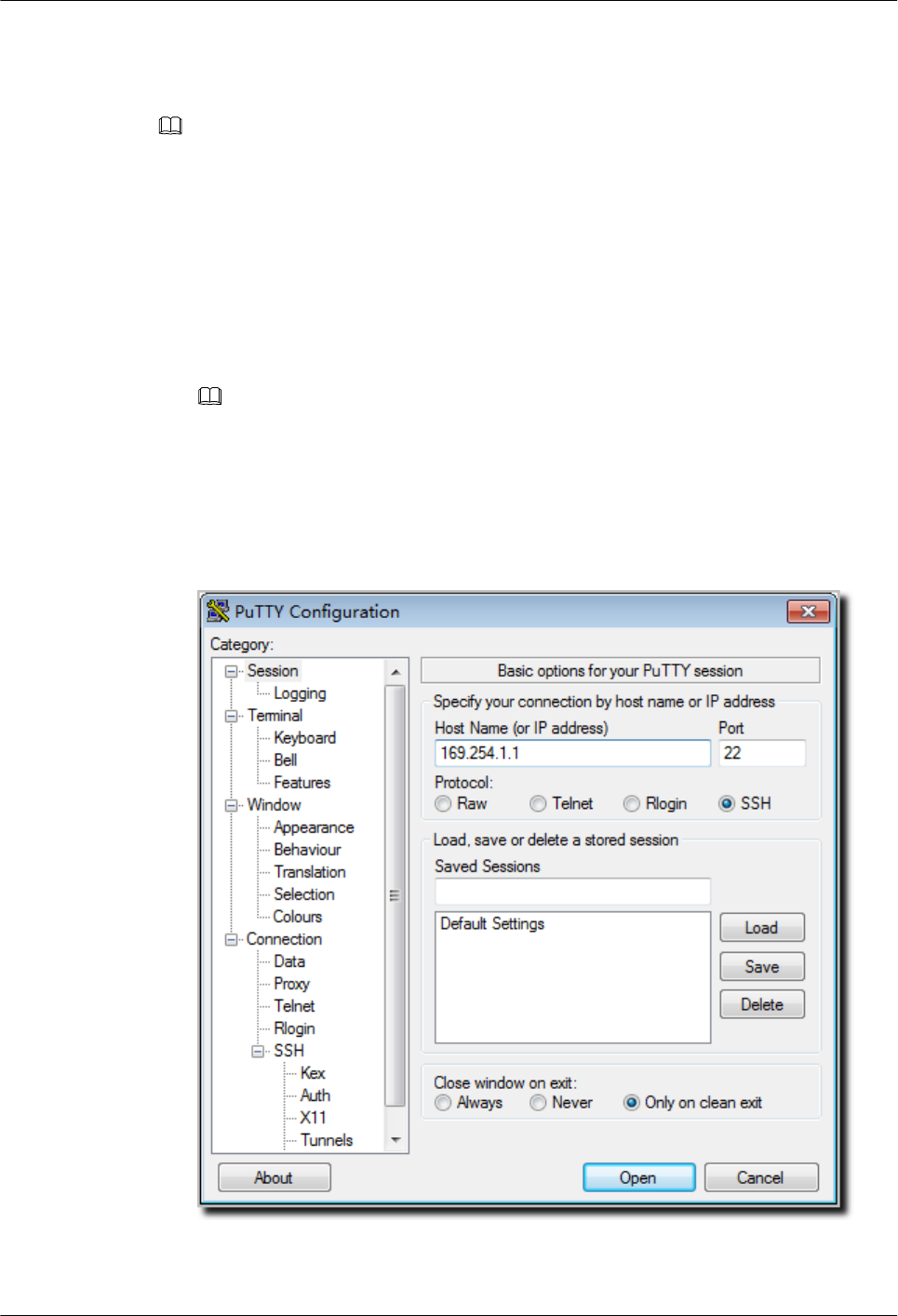The image size is (898, 1316).
Task: Click the Delete session button
Action: [761, 1004]
